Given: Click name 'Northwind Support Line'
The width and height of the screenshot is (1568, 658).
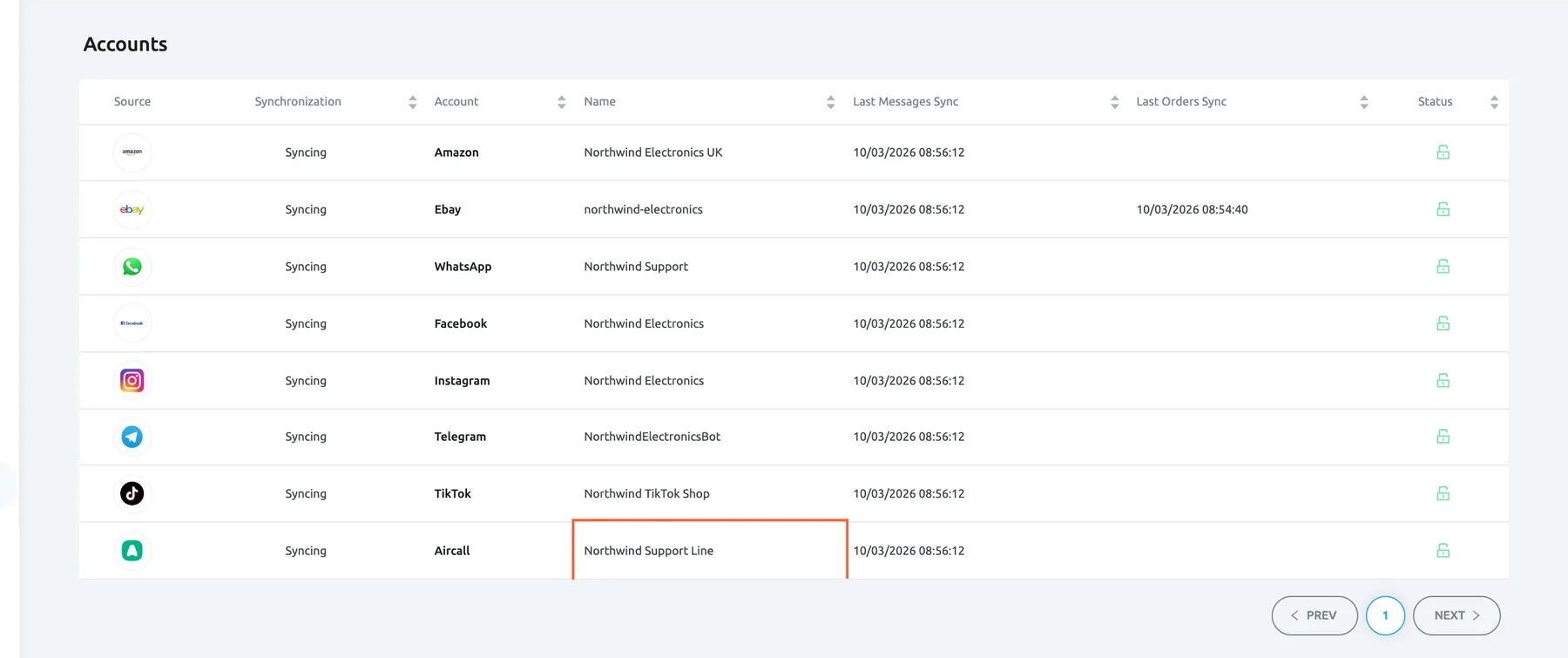Looking at the screenshot, I should pyautogui.click(x=649, y=551).
